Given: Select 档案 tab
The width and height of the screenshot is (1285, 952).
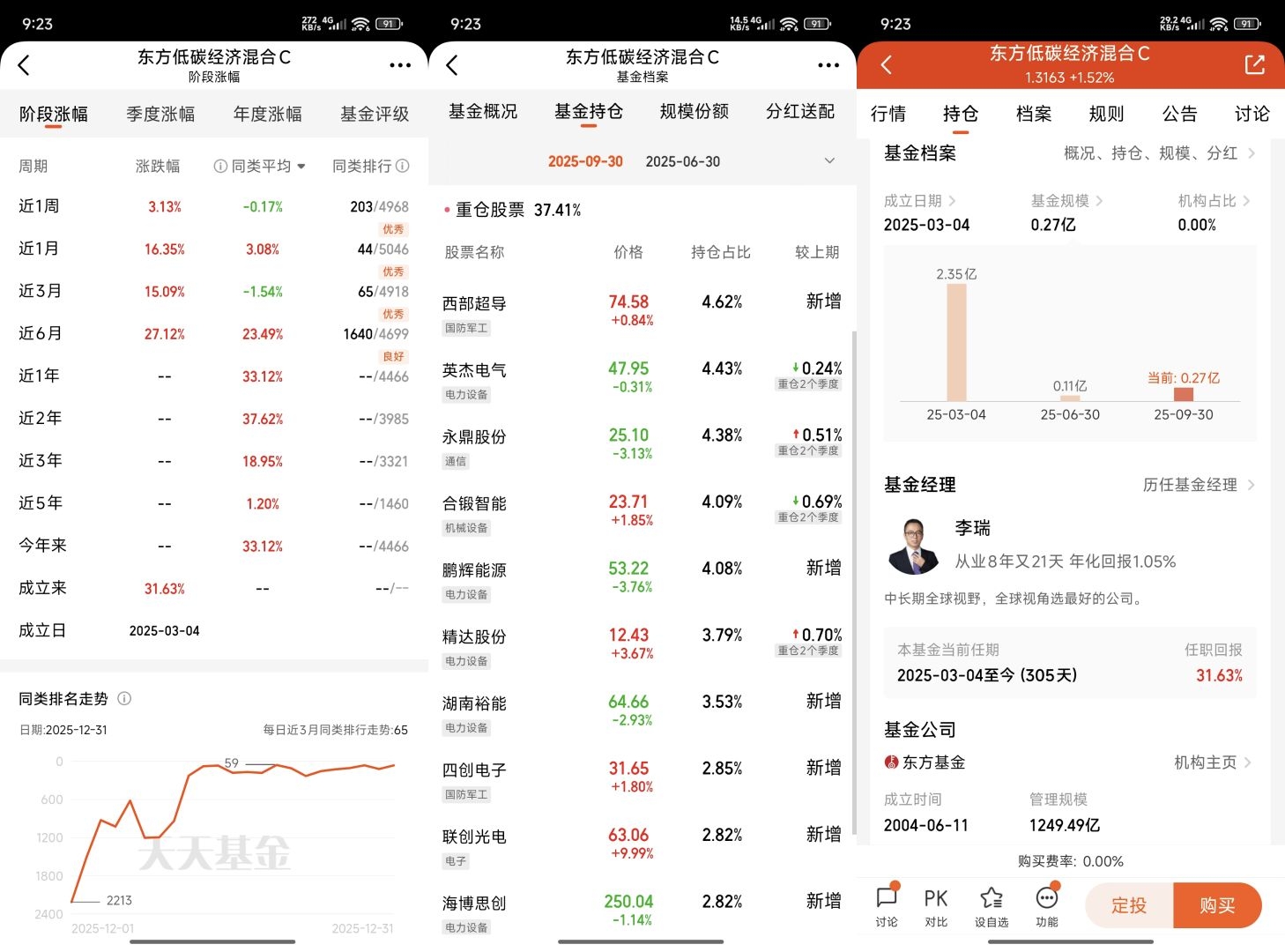Looking at the screenshot, I should coord(1034,114).
